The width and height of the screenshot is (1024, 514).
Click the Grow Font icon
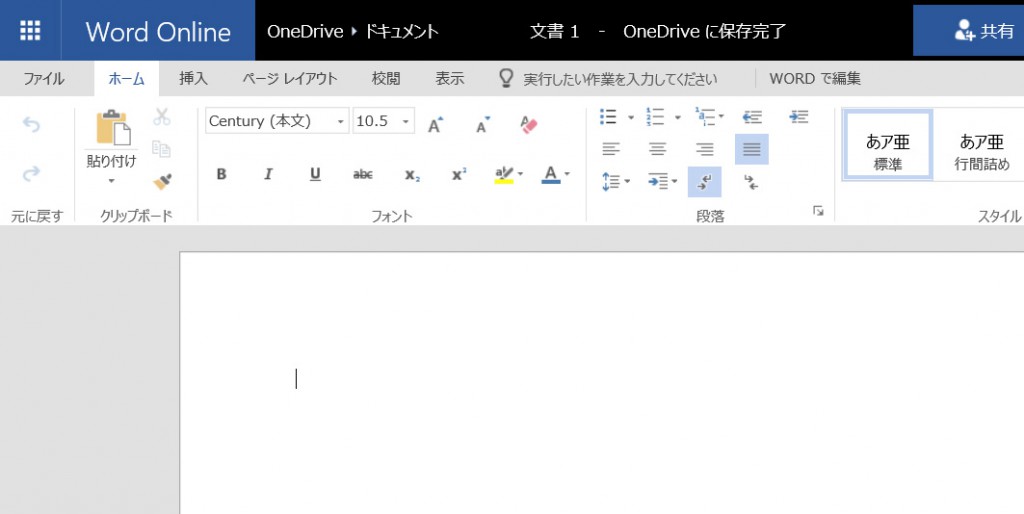(435, 124)
